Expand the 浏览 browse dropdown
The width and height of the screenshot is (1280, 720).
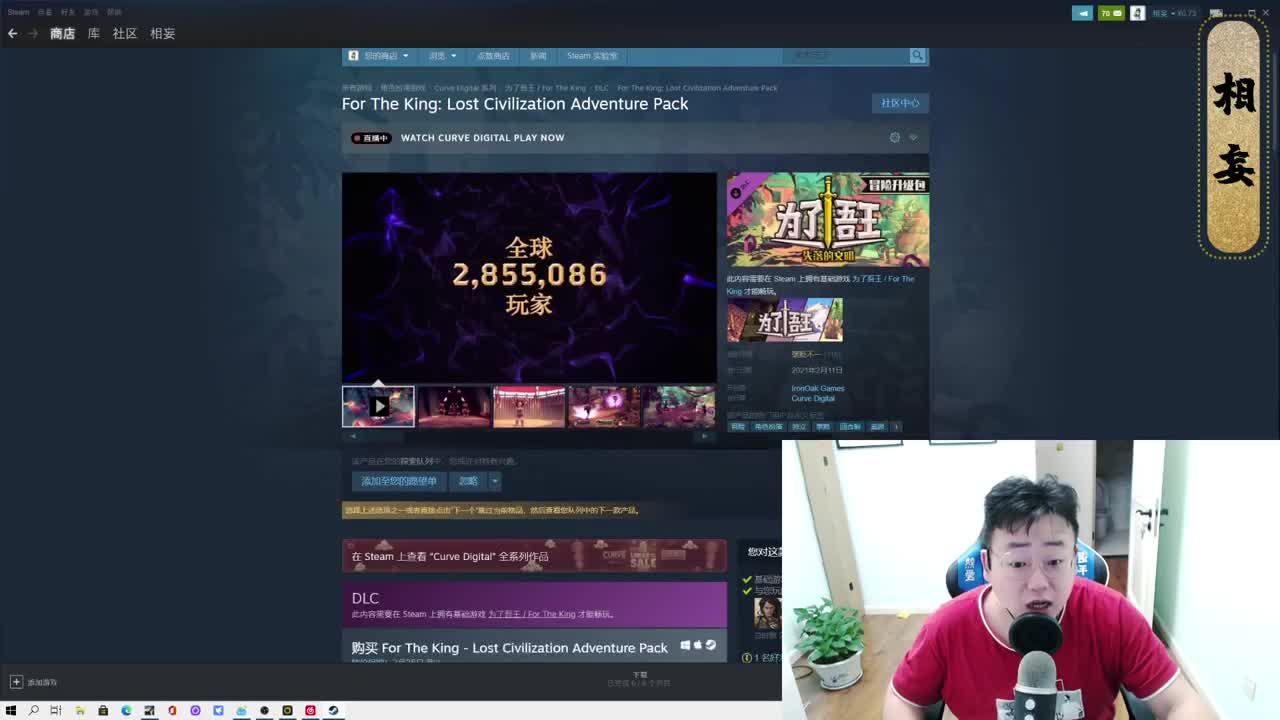(442, 56)
